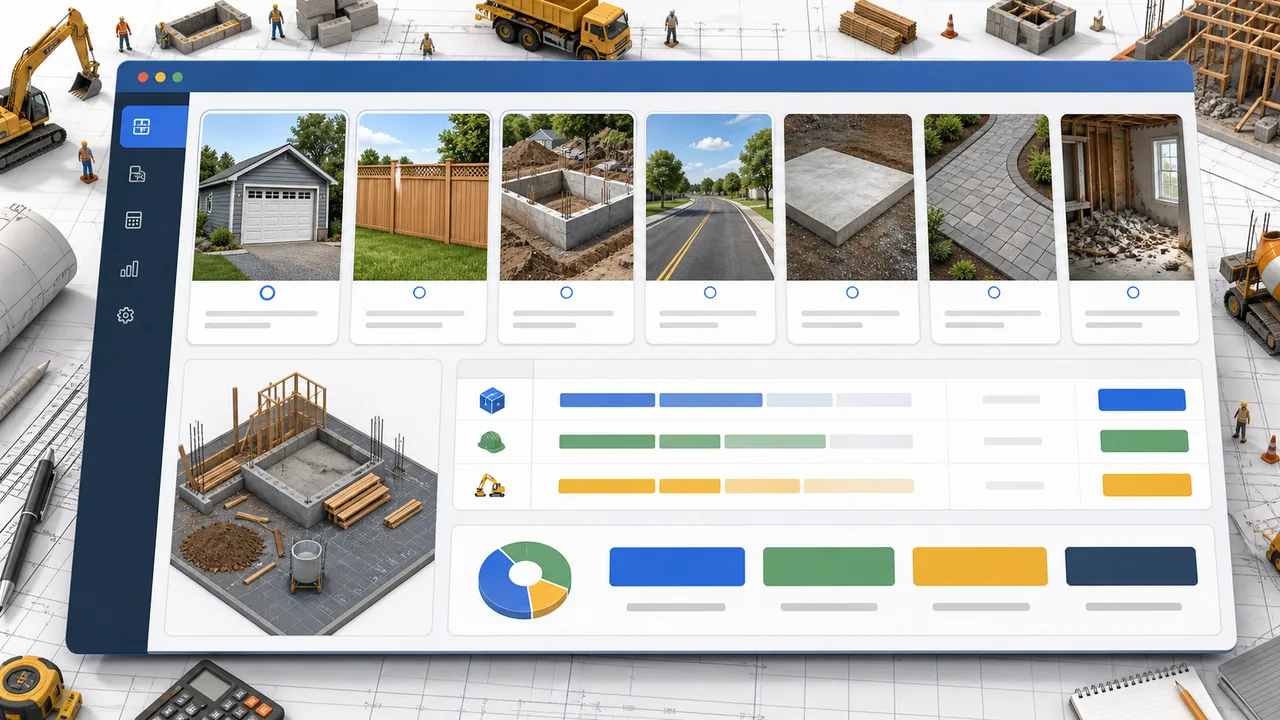The image size is (1280, 720).
Task: Choose radio button under road card
Action: pyautogui.click(x=710, y=293)
